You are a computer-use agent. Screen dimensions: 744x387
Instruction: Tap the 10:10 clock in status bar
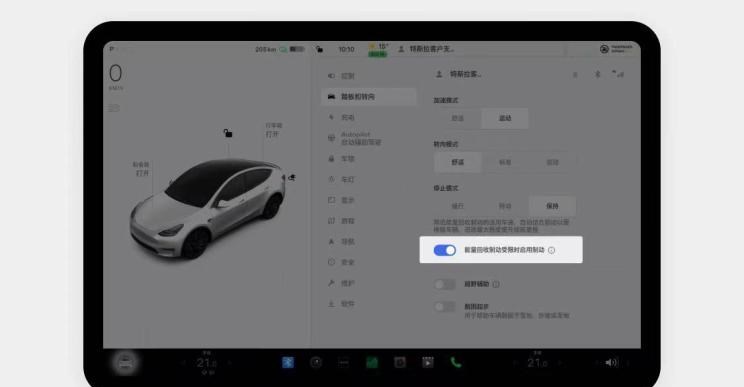coord(346,49)
